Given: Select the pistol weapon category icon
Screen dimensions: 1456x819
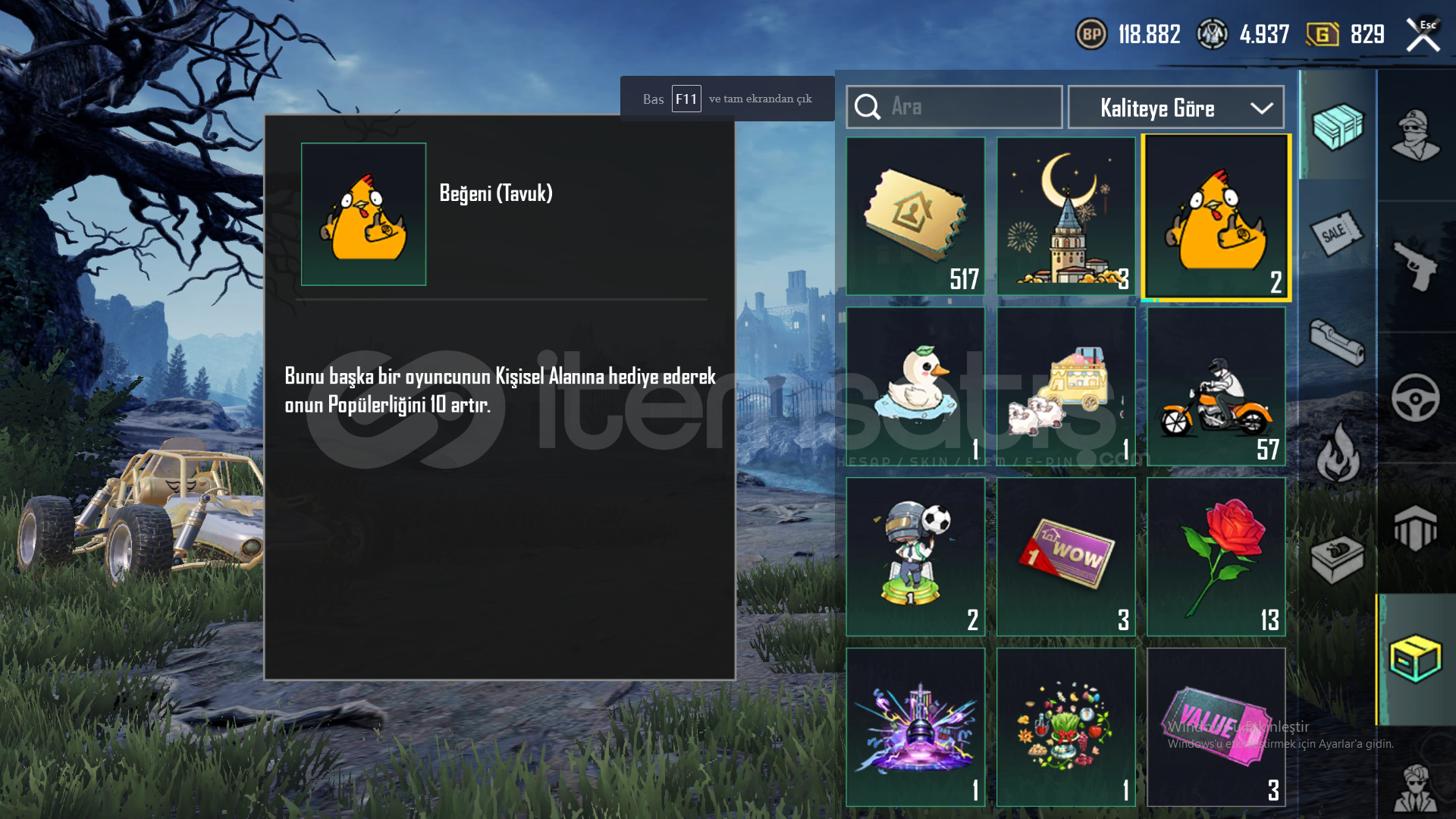Looking at the screenshot, I should click(x=1415, y=266).
